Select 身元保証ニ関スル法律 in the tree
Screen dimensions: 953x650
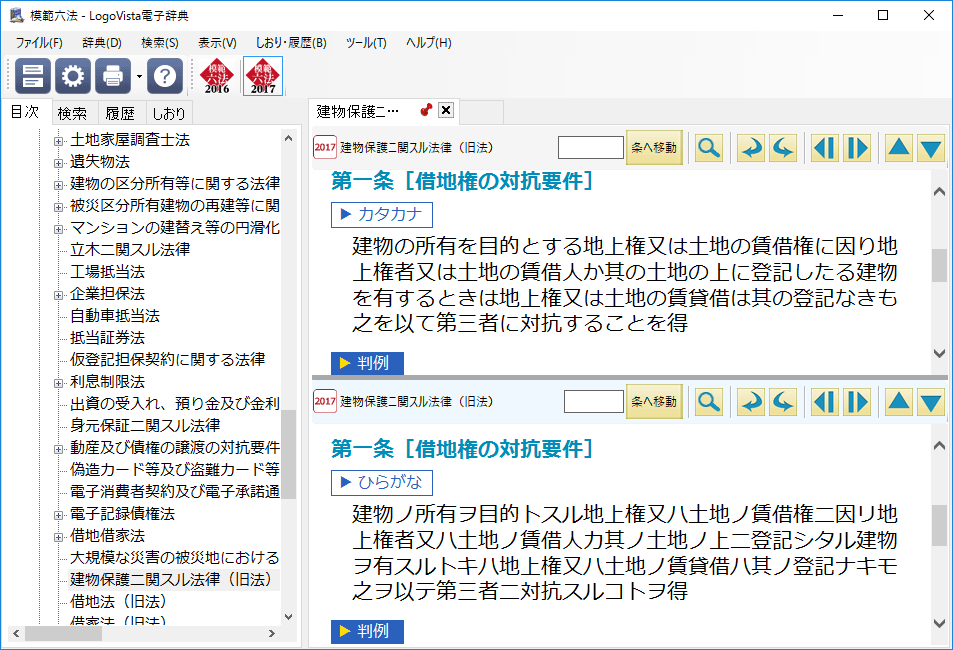pos(145,426)
